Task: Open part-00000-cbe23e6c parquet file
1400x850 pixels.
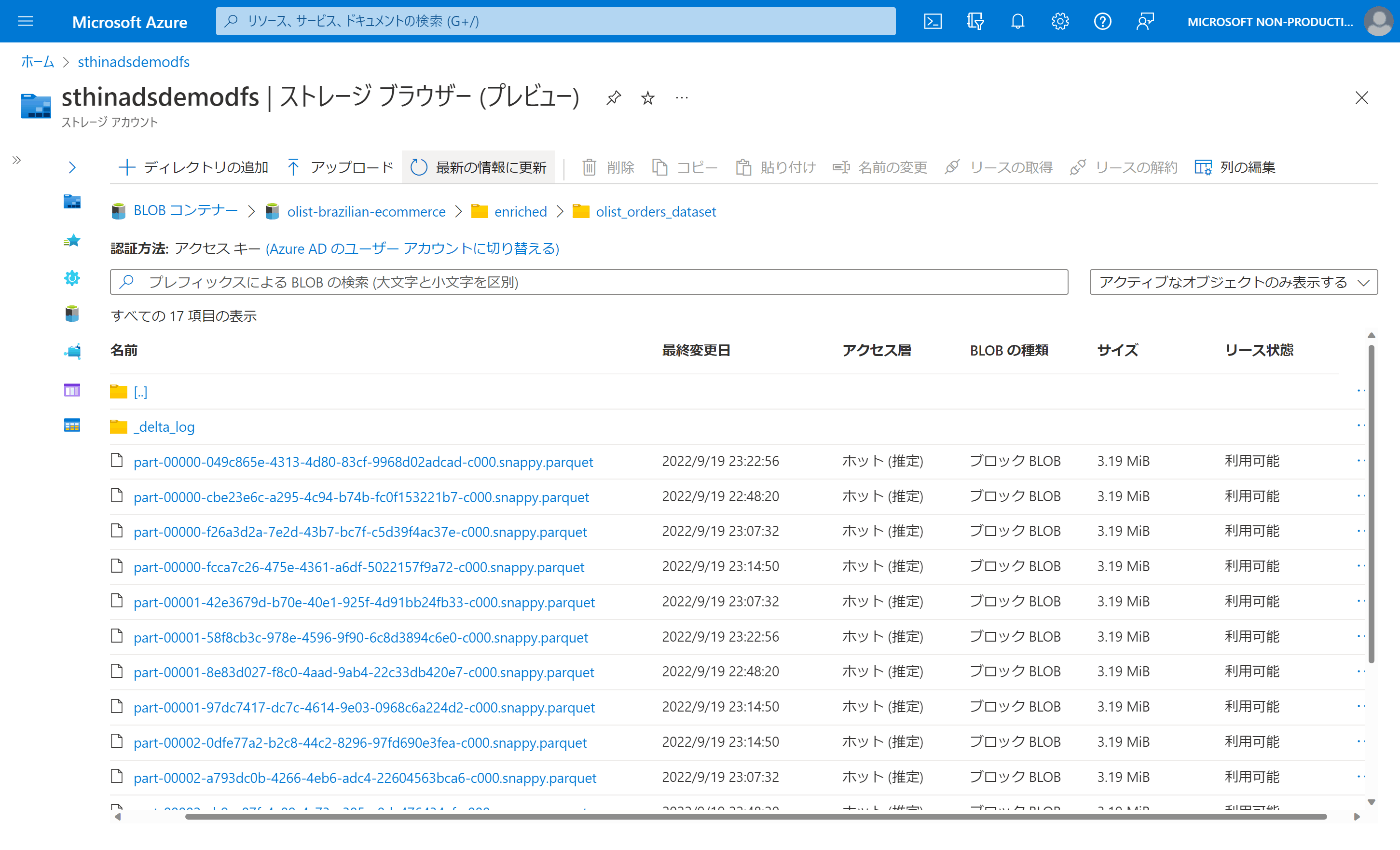Action: click(361, 497)
